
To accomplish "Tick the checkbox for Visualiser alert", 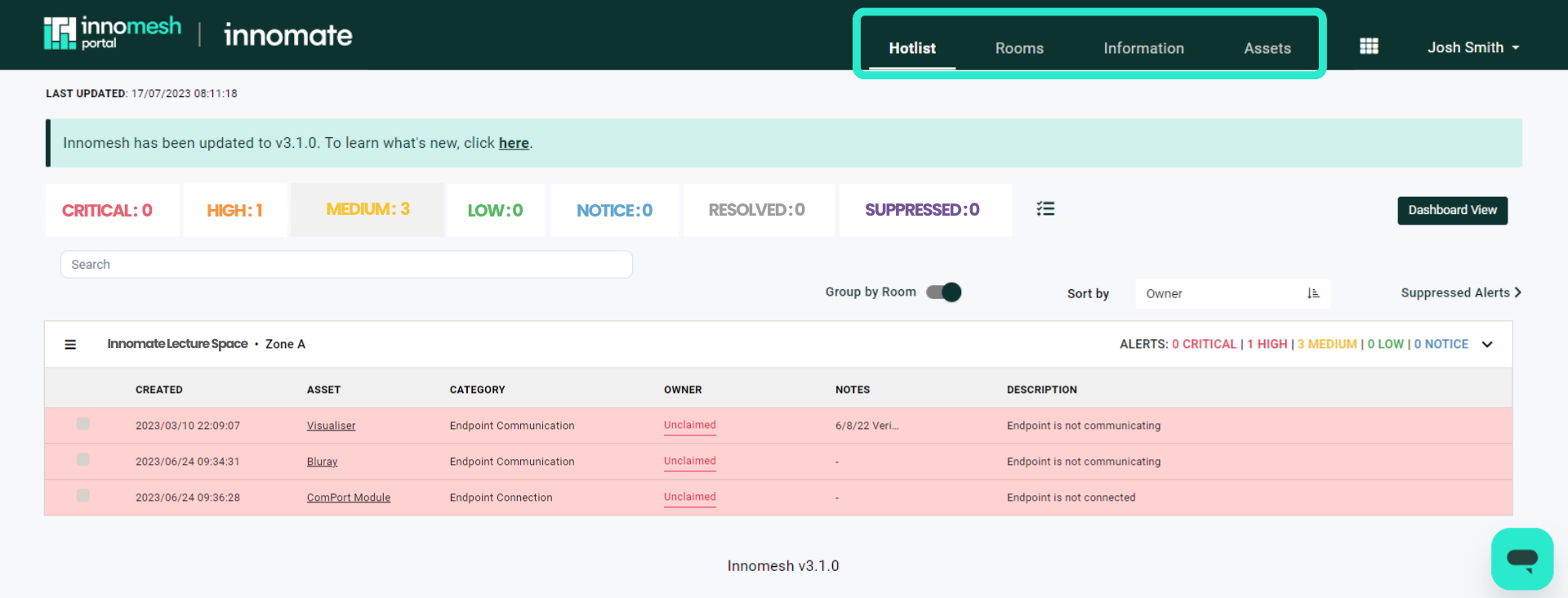I will click(x=83, y=423).
